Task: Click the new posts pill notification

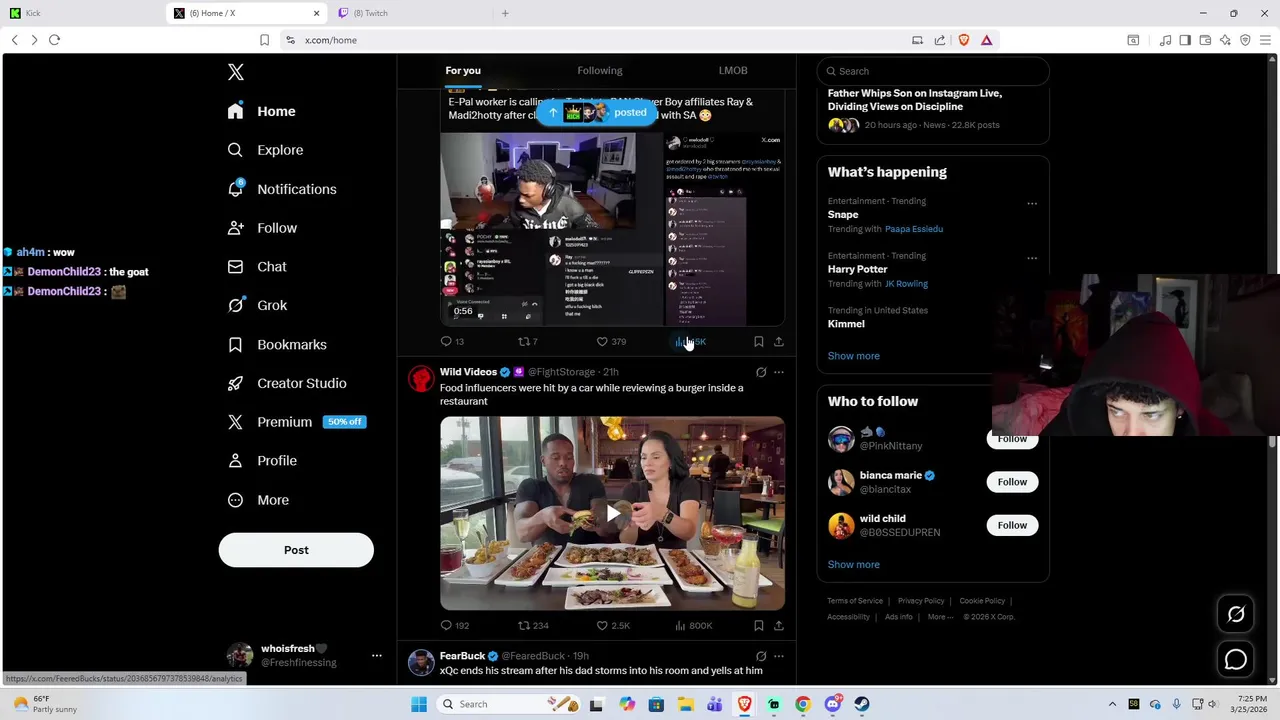Action: [597, 113]
